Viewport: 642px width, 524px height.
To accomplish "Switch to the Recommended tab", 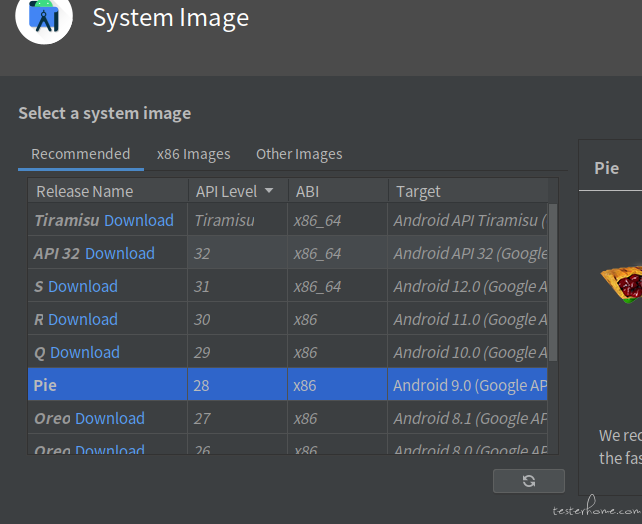I will [81, 154].
